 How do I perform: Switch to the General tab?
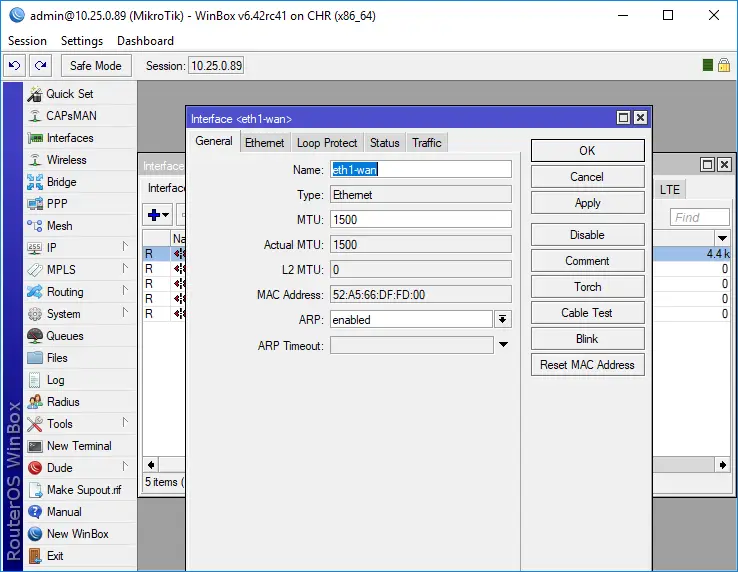(x=214, y=141)
